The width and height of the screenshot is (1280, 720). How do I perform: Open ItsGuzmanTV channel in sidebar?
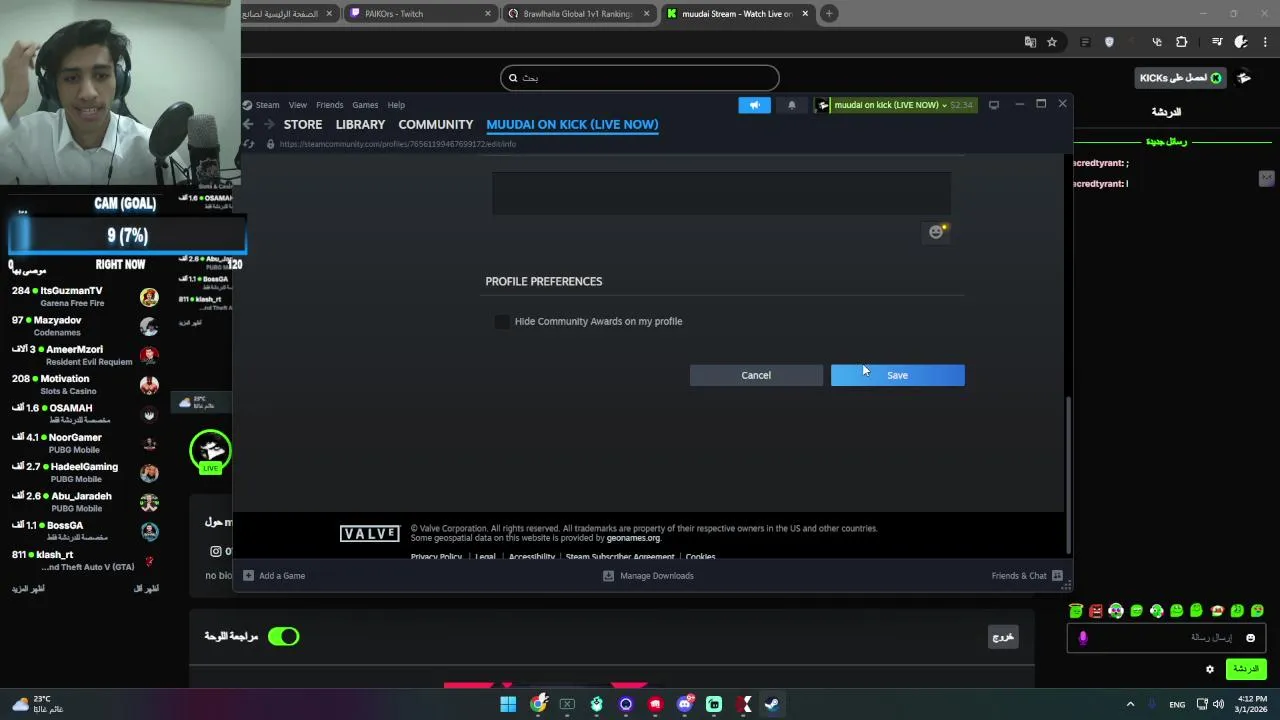pyautogui.click(x=84, y=297)
